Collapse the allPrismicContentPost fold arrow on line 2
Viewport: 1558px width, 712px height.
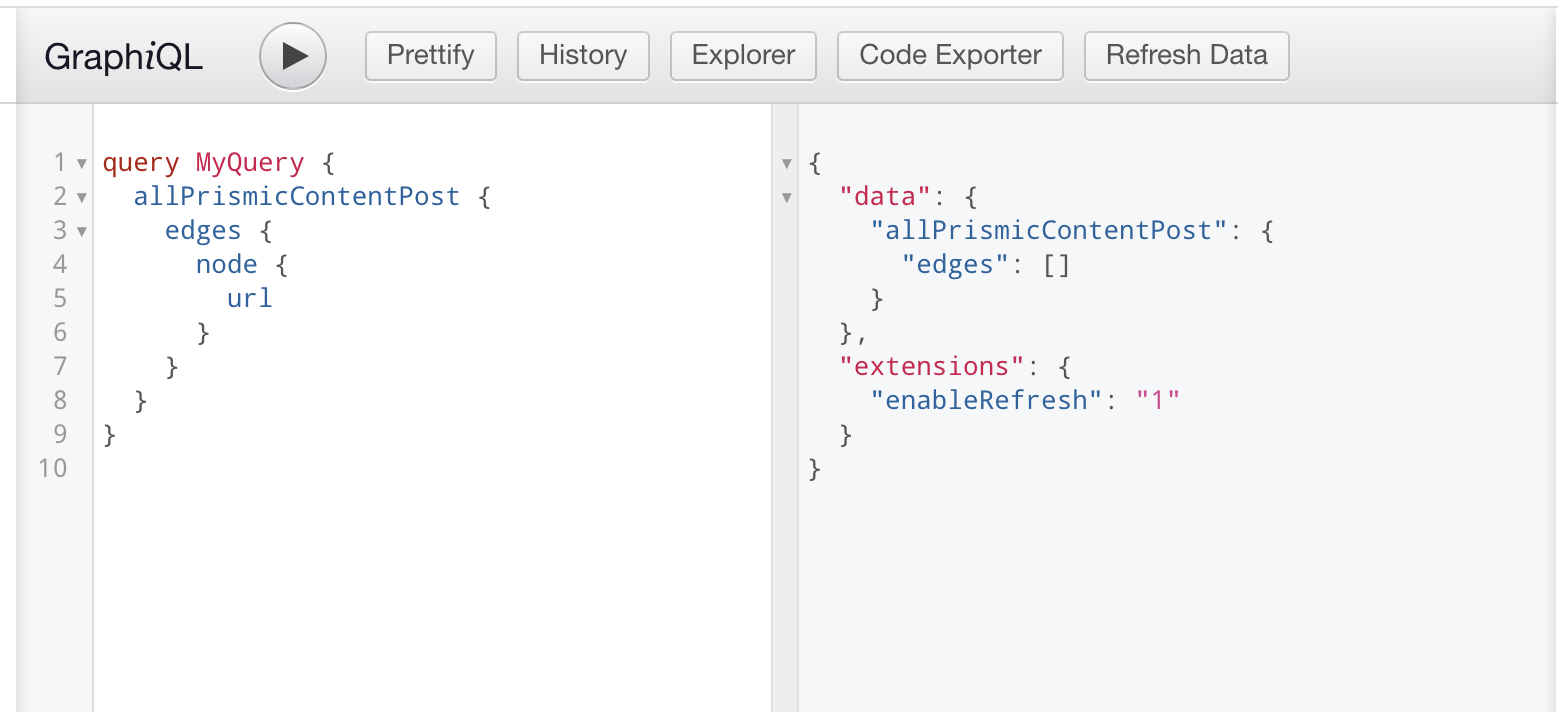(x=82, y=197)
